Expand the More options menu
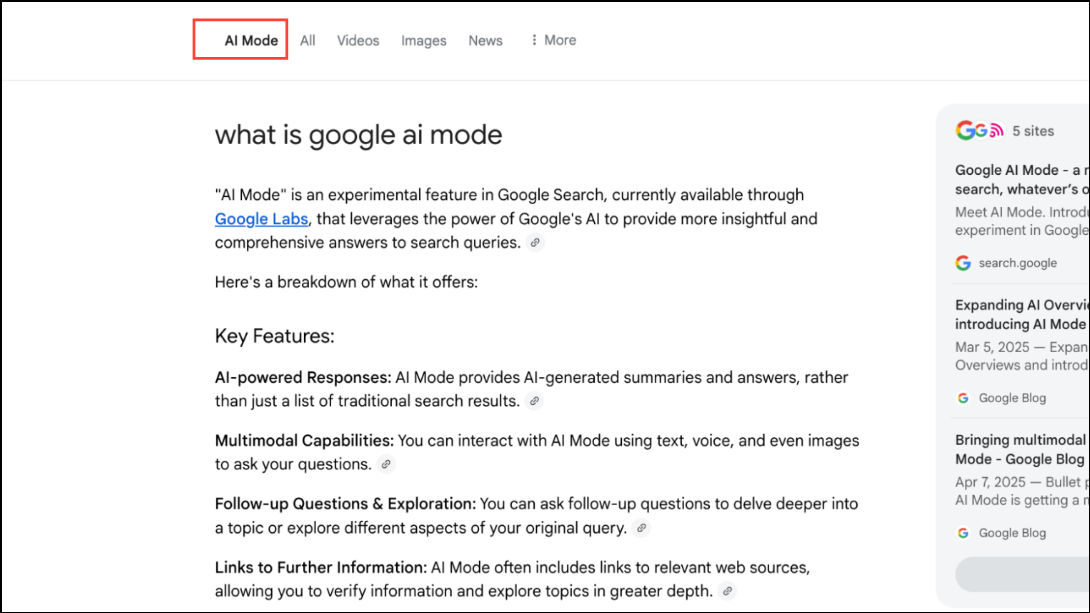The height and width of the screenshot is (613, 1090). pos(553,40)
